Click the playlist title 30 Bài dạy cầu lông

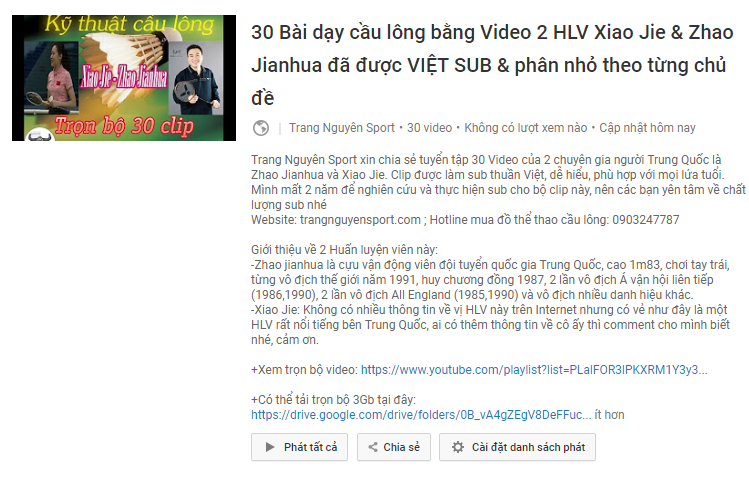click(492, 65)
